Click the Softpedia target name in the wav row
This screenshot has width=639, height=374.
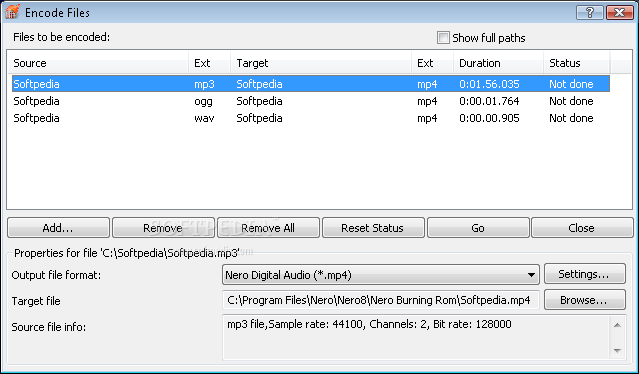click(259, 118)
